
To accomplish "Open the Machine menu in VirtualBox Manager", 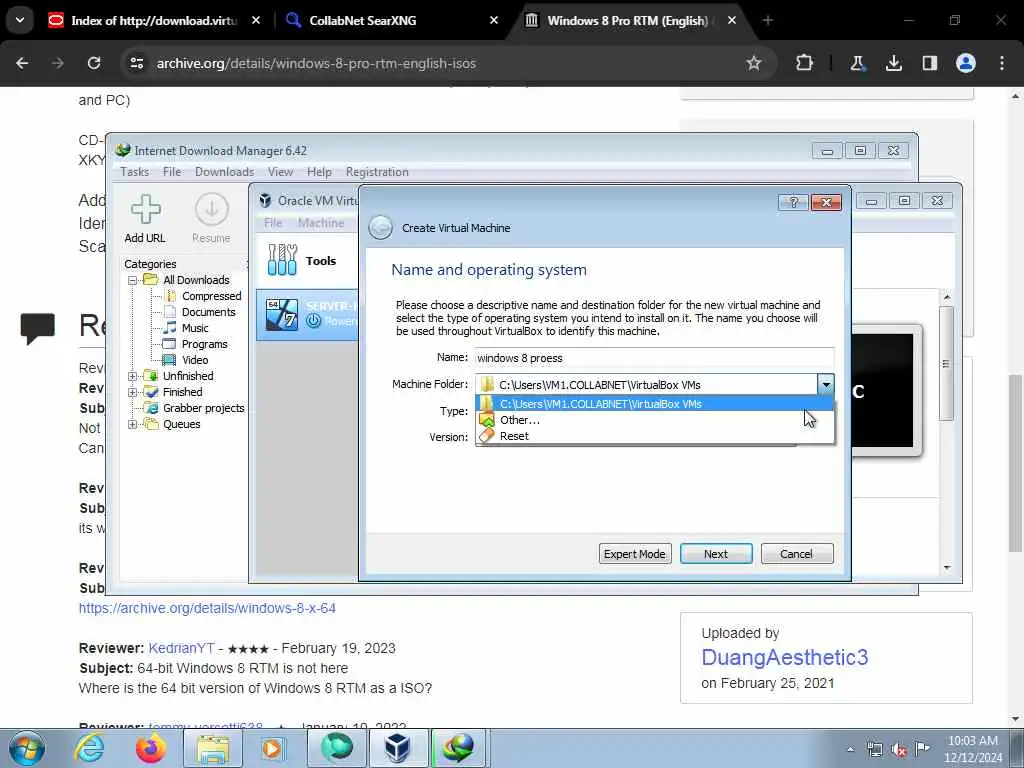I will point(321,223).
